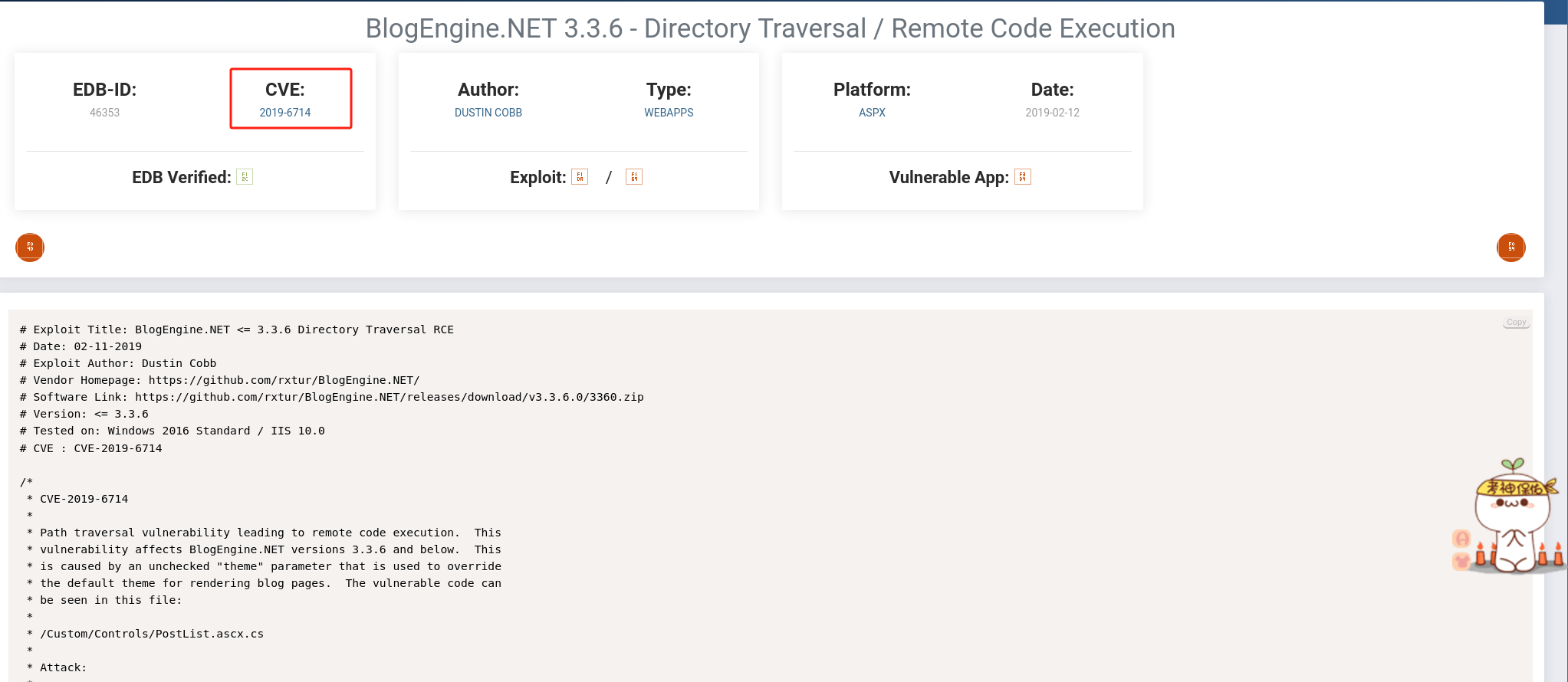Click line starting 'Path traversal vulnerability leading'
Screen dimensions: 1568x682
(x=264, y=533)
